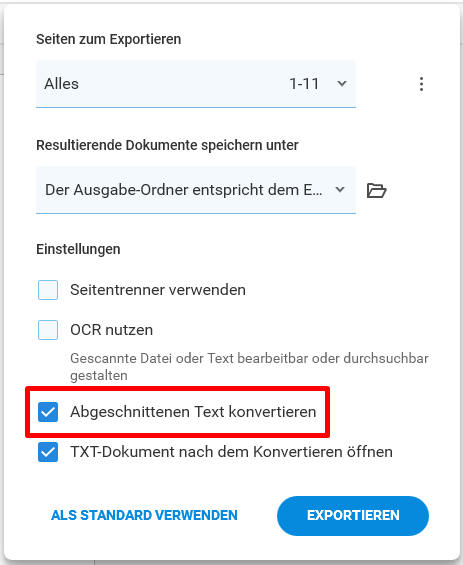Click the Einstellungen section heading
463x565 pixels.
coord(78,249)
